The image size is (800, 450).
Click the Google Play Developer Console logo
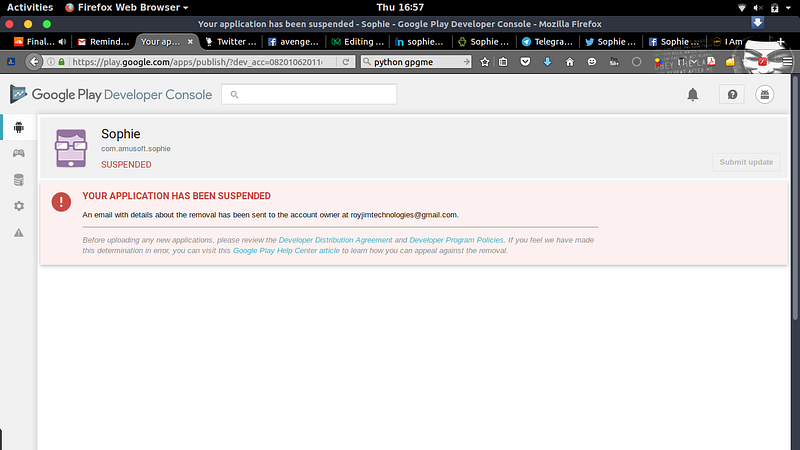111,94
